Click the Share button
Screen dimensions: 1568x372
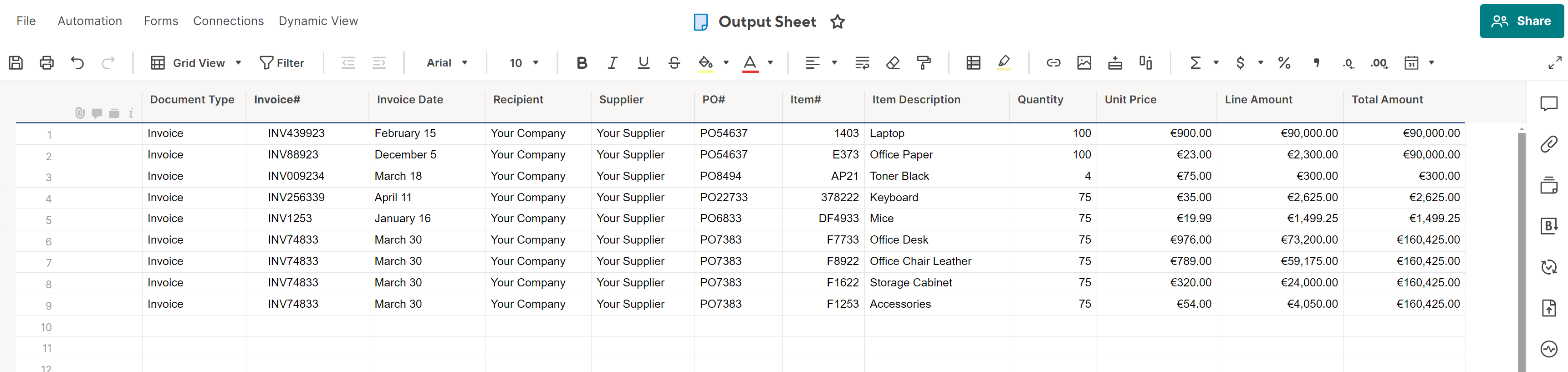(x=1521, y=21)
